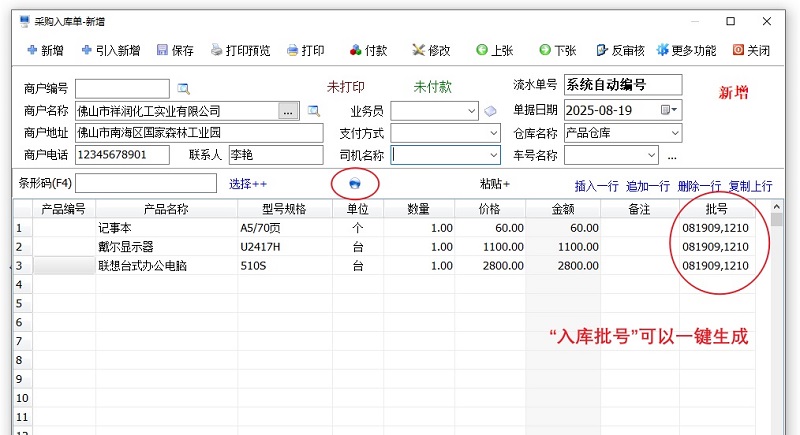Open the 单据日期 date picker

click(x=668, y=110)
